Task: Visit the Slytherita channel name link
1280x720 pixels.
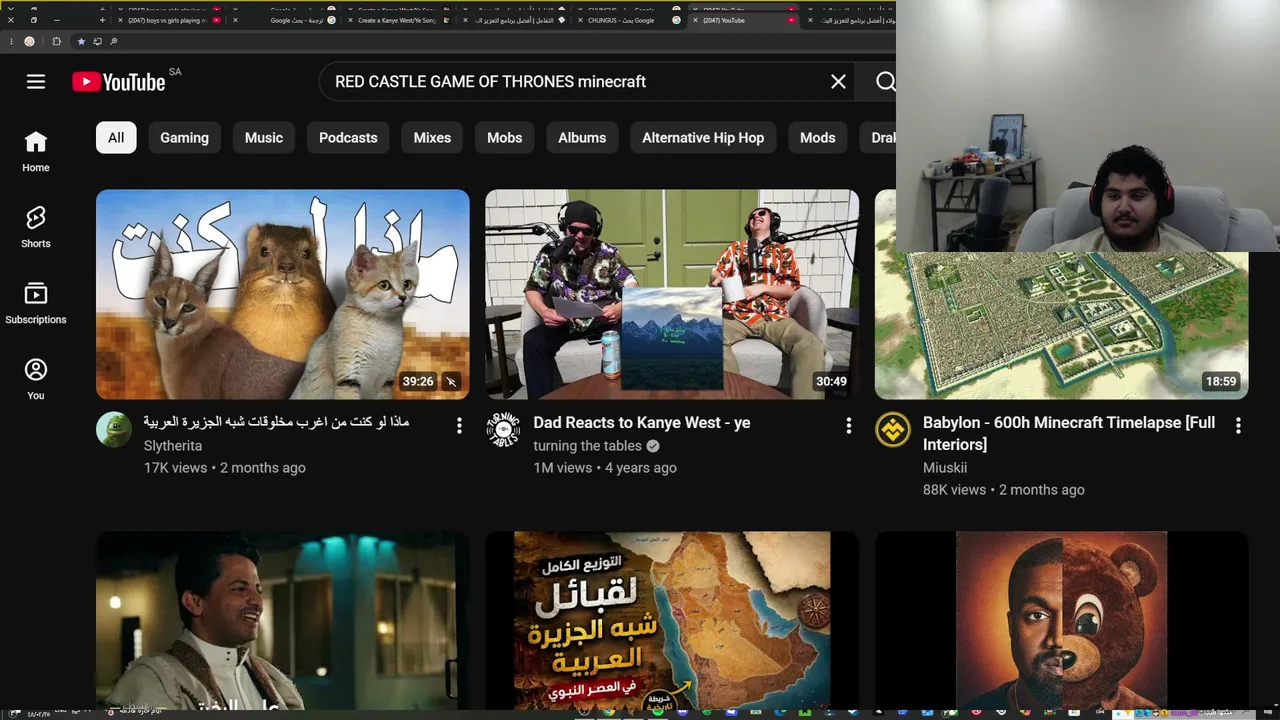Action: [173, 446]
